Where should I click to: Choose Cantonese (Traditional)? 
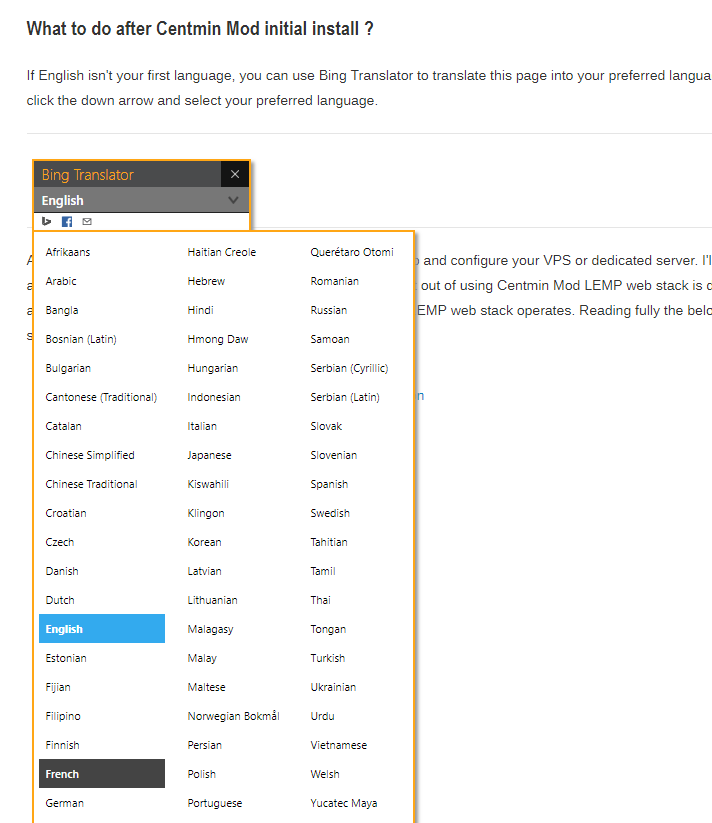pyautogui.click(x=101, y=397)
